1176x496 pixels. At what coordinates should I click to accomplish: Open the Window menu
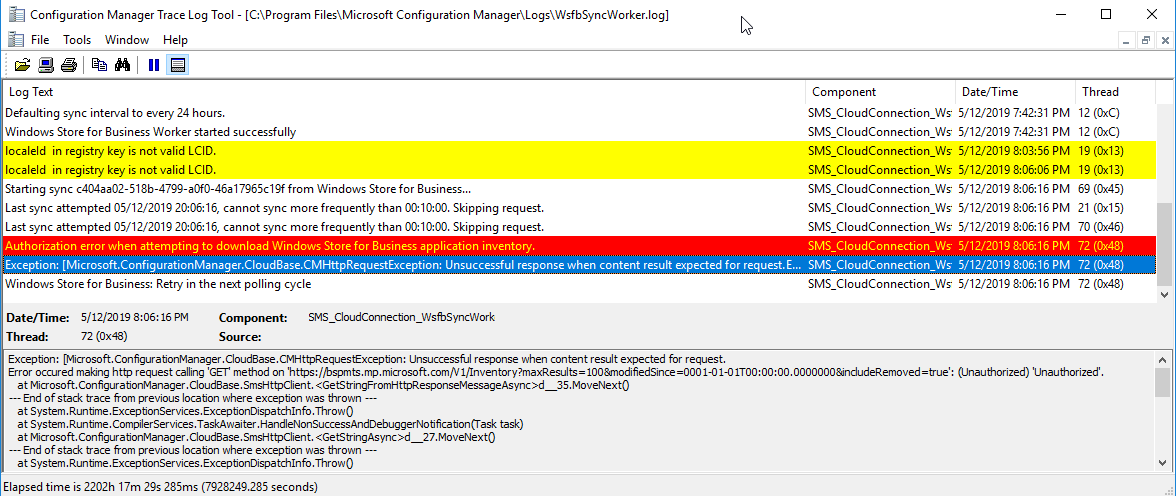point(127,40)
